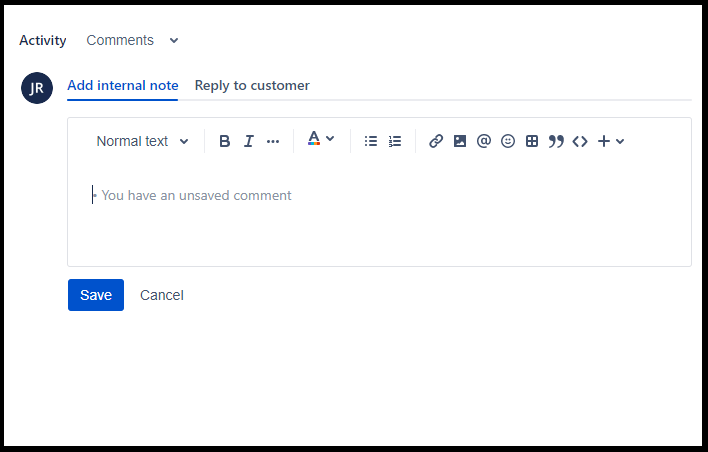Insert a table
This screenshot has width=708, height=452.
pos(532,141)
